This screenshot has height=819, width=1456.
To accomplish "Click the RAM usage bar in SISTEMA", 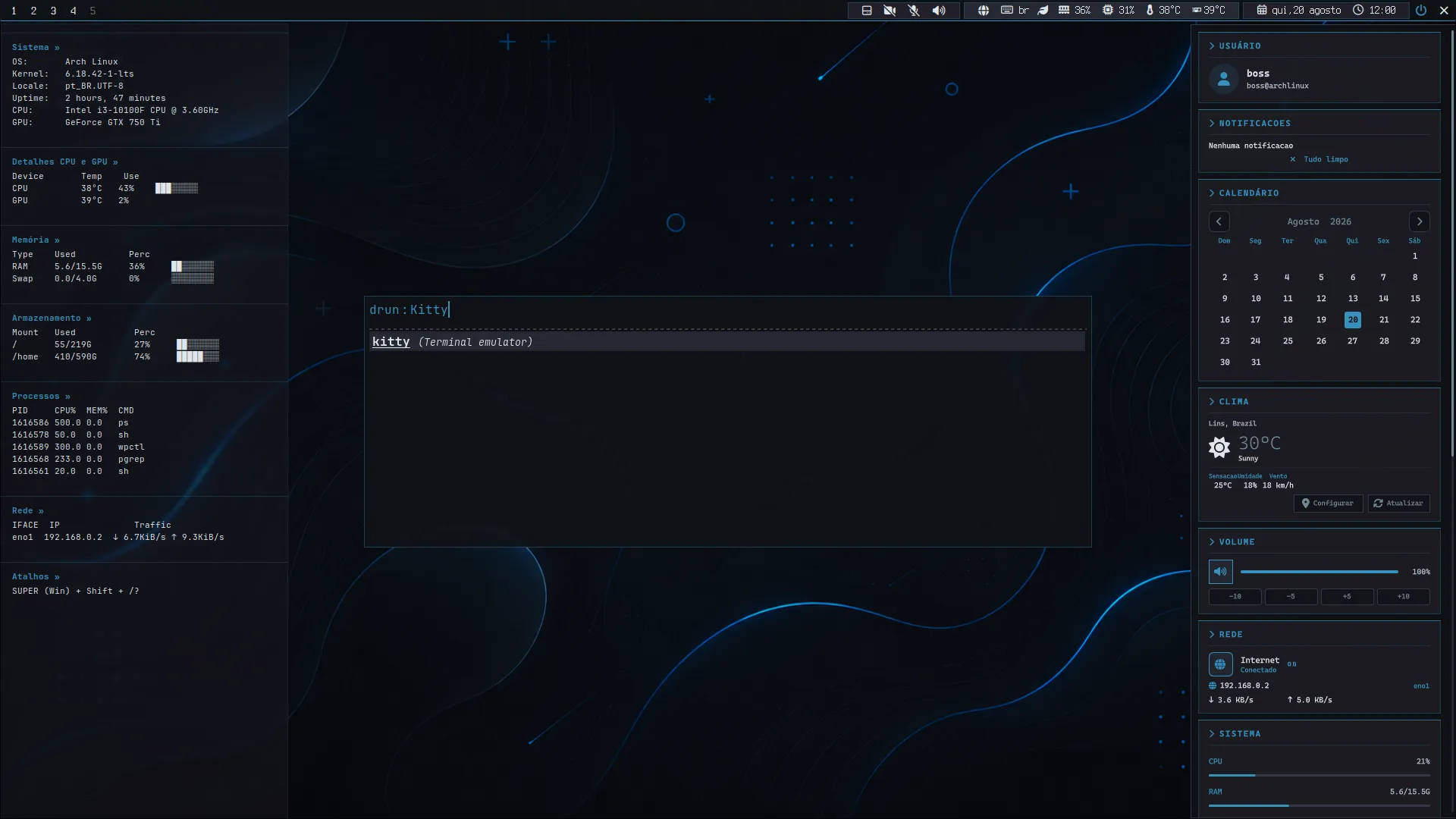I will [x=1319, y=806].
